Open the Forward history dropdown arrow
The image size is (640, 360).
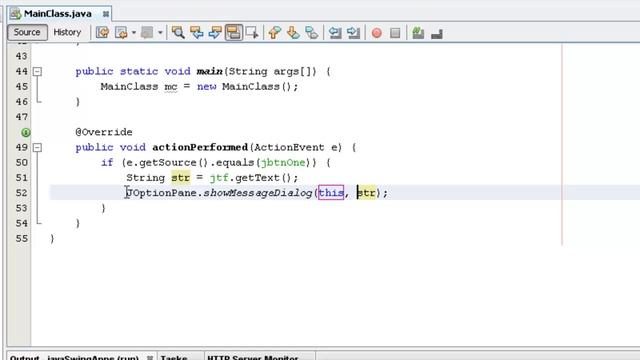pyautogui.click(x=160, y=33)
